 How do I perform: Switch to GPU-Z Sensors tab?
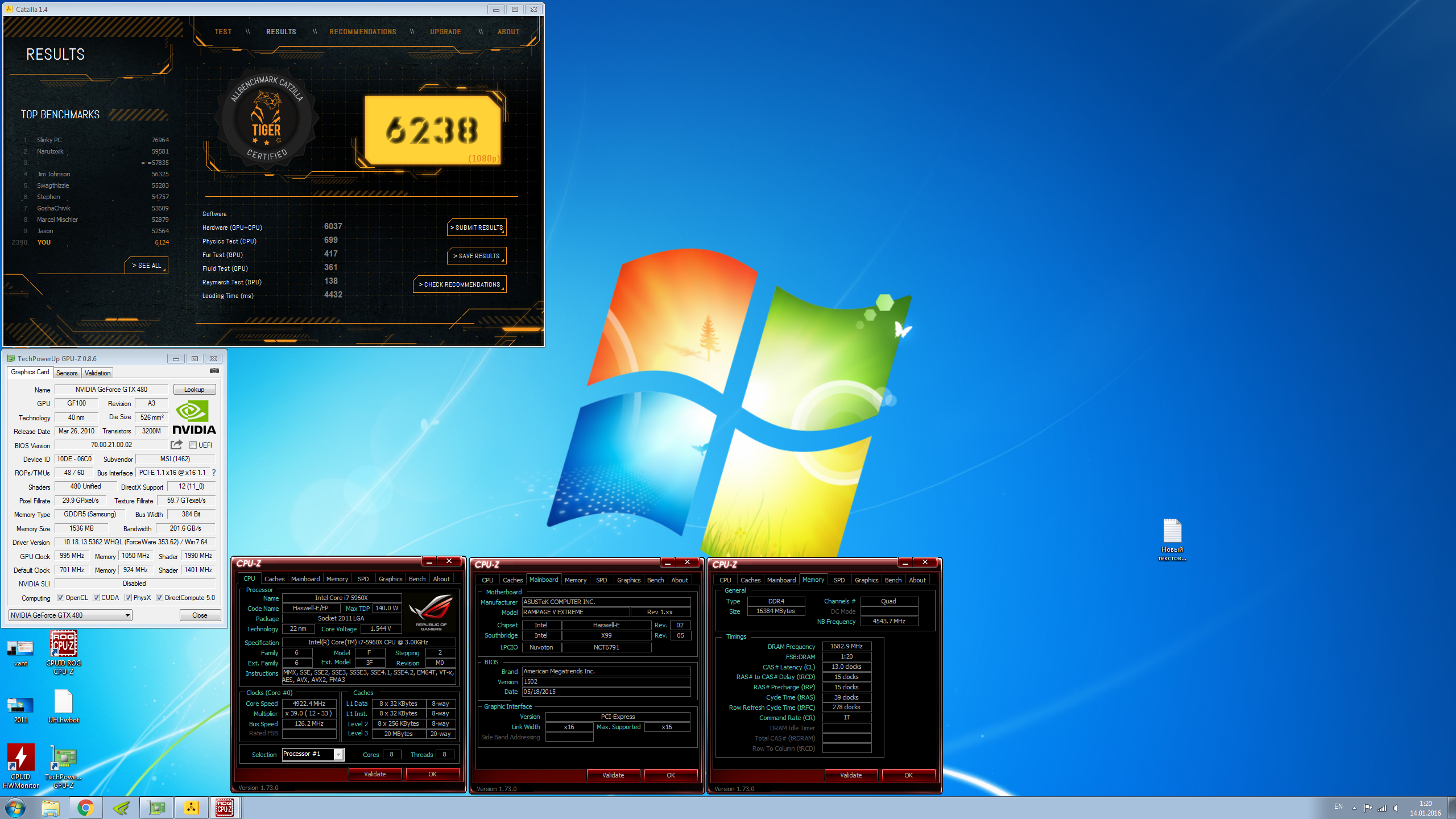tap(67, 373)
